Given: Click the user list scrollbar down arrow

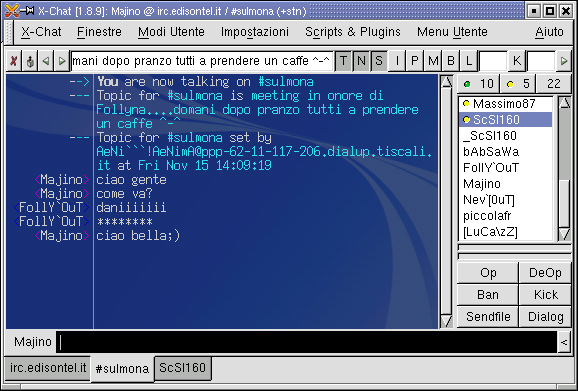Looking at the screenshot, I should coord(565,234).
